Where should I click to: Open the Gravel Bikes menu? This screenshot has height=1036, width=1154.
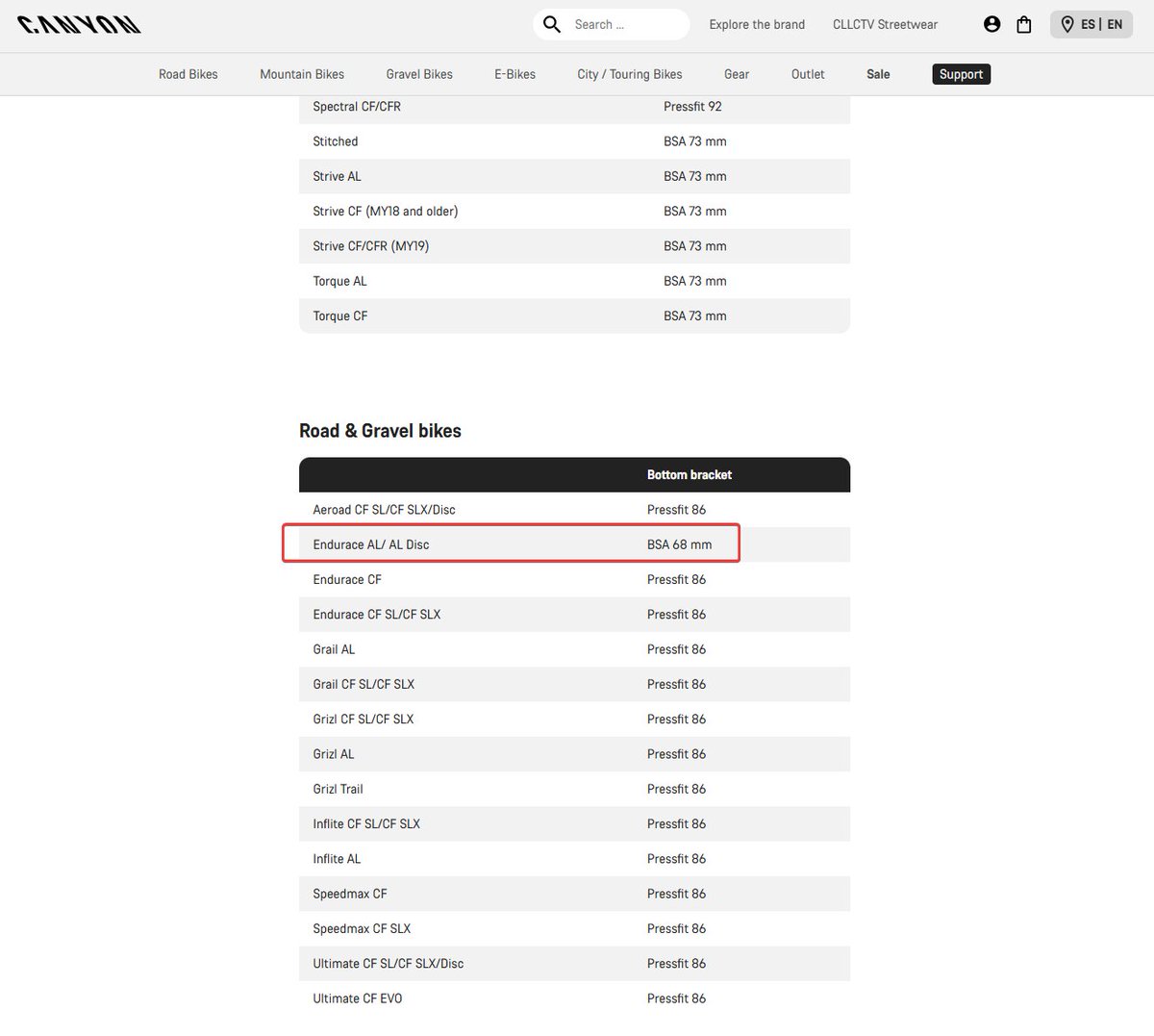click(x=419, y=74)
